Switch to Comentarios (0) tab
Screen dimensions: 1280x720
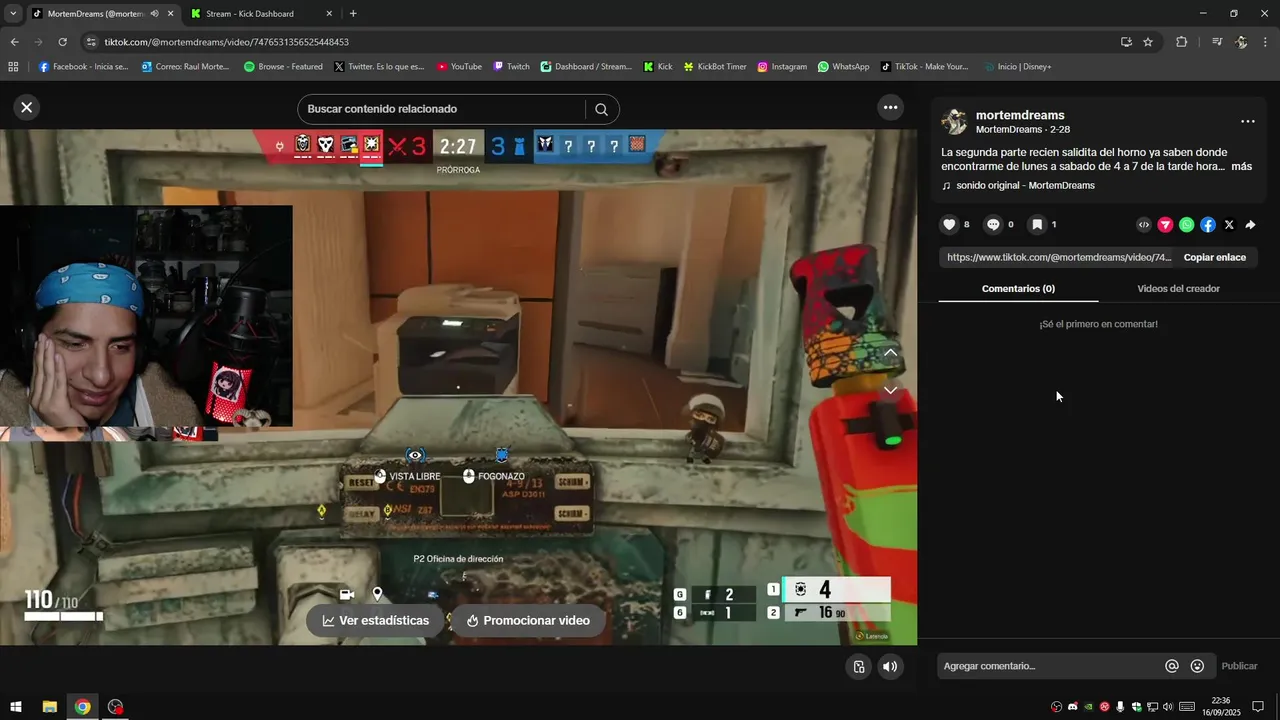[1018, 289]
